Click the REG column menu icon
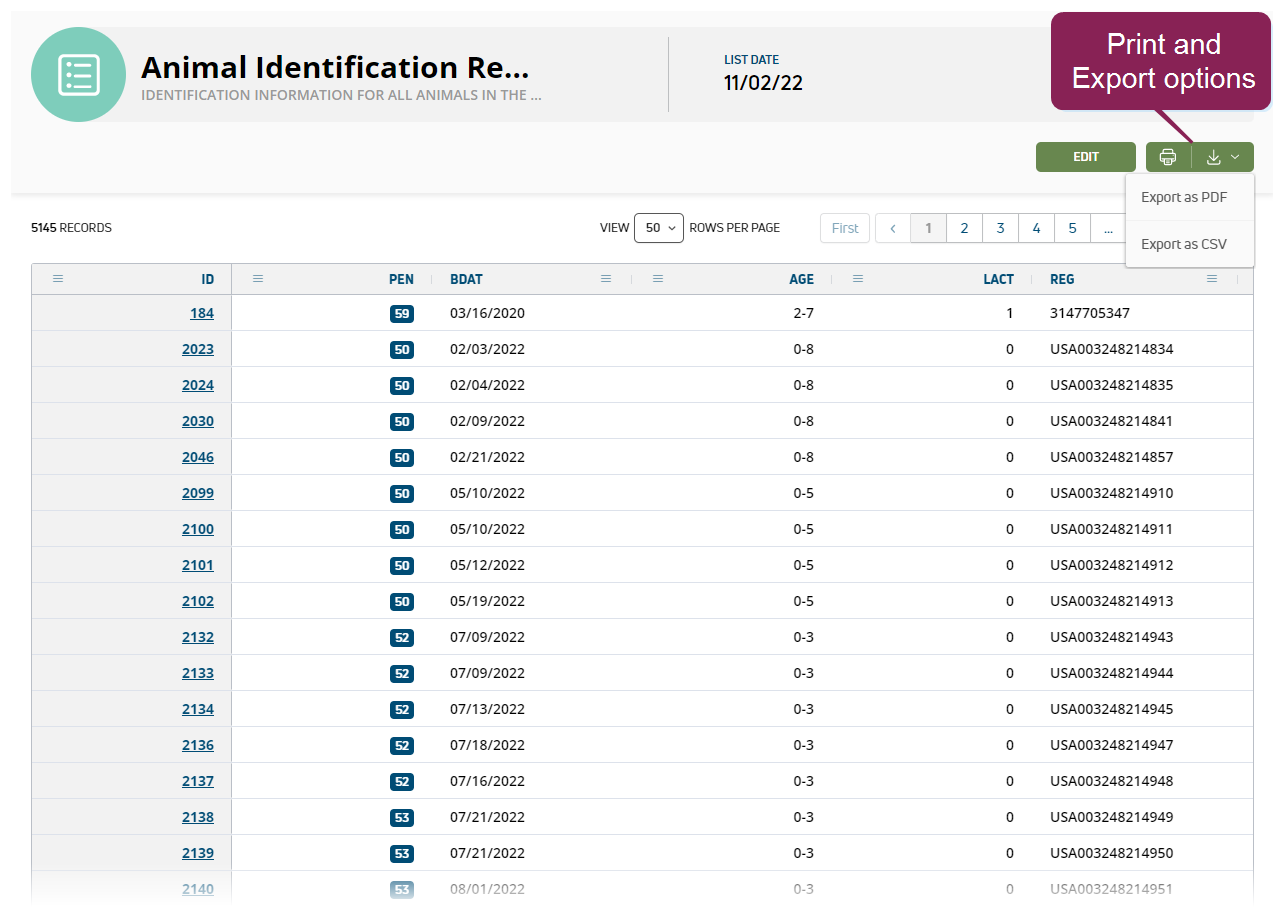 point(1212,279)
